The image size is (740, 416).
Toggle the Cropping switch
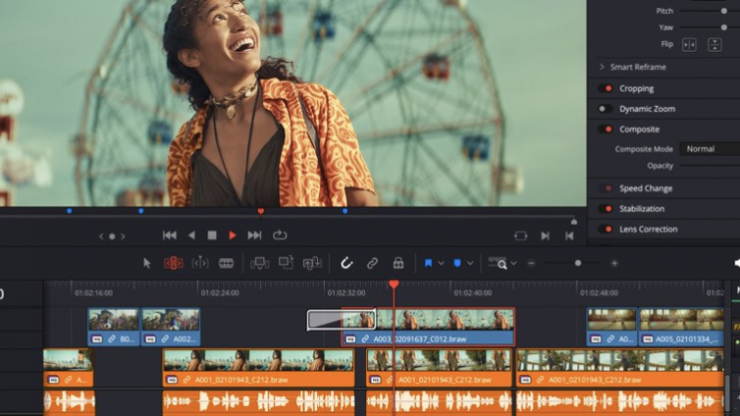coord(605,88)
